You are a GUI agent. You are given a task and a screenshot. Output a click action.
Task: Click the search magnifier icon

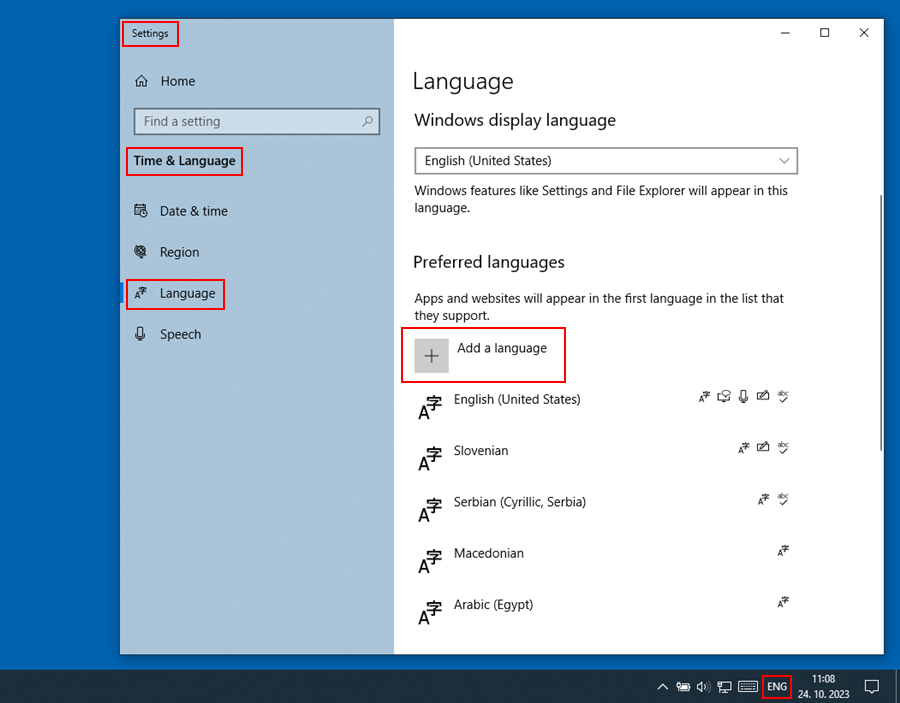tap(367, 121)
